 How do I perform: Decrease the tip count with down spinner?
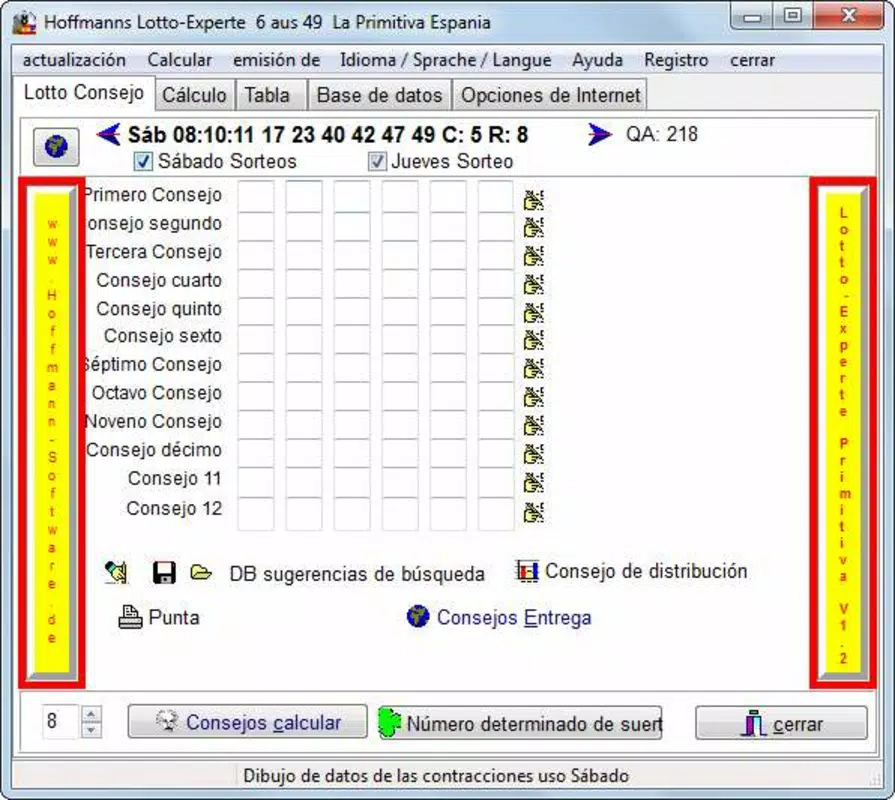click(x=91, y=730)
